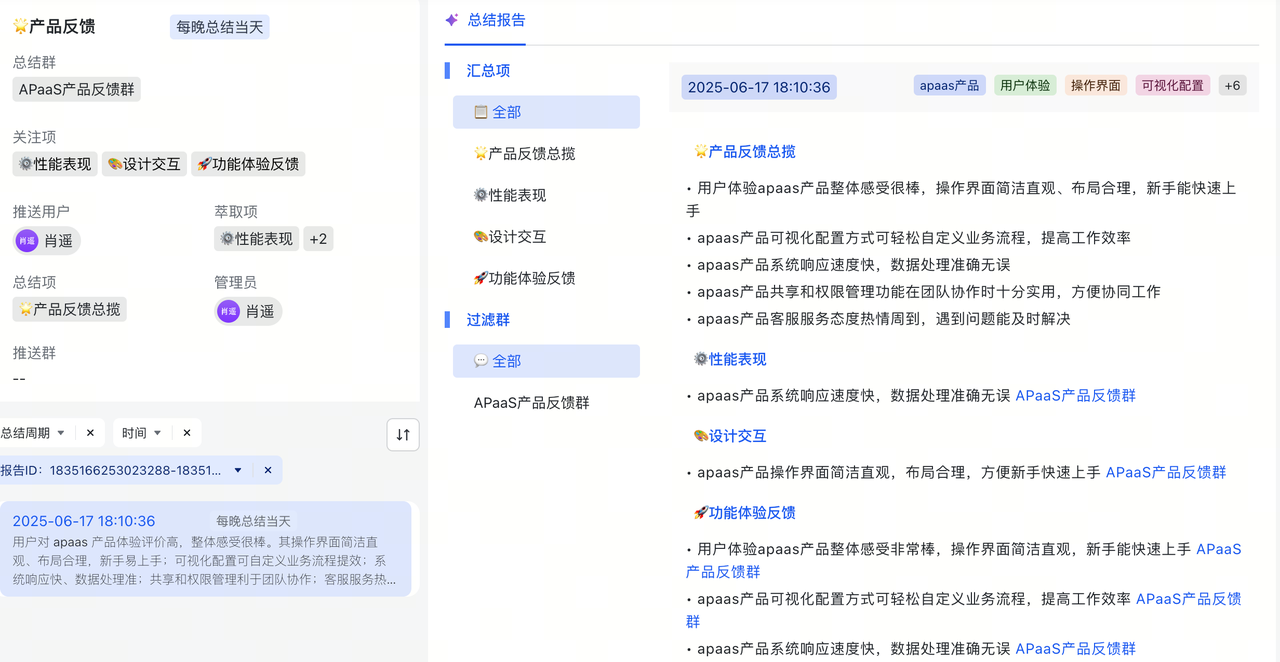The height and width of the screenshot is (662, 1280).
Task: Click the +6 more tags badge
Action: coord(1232,86)
